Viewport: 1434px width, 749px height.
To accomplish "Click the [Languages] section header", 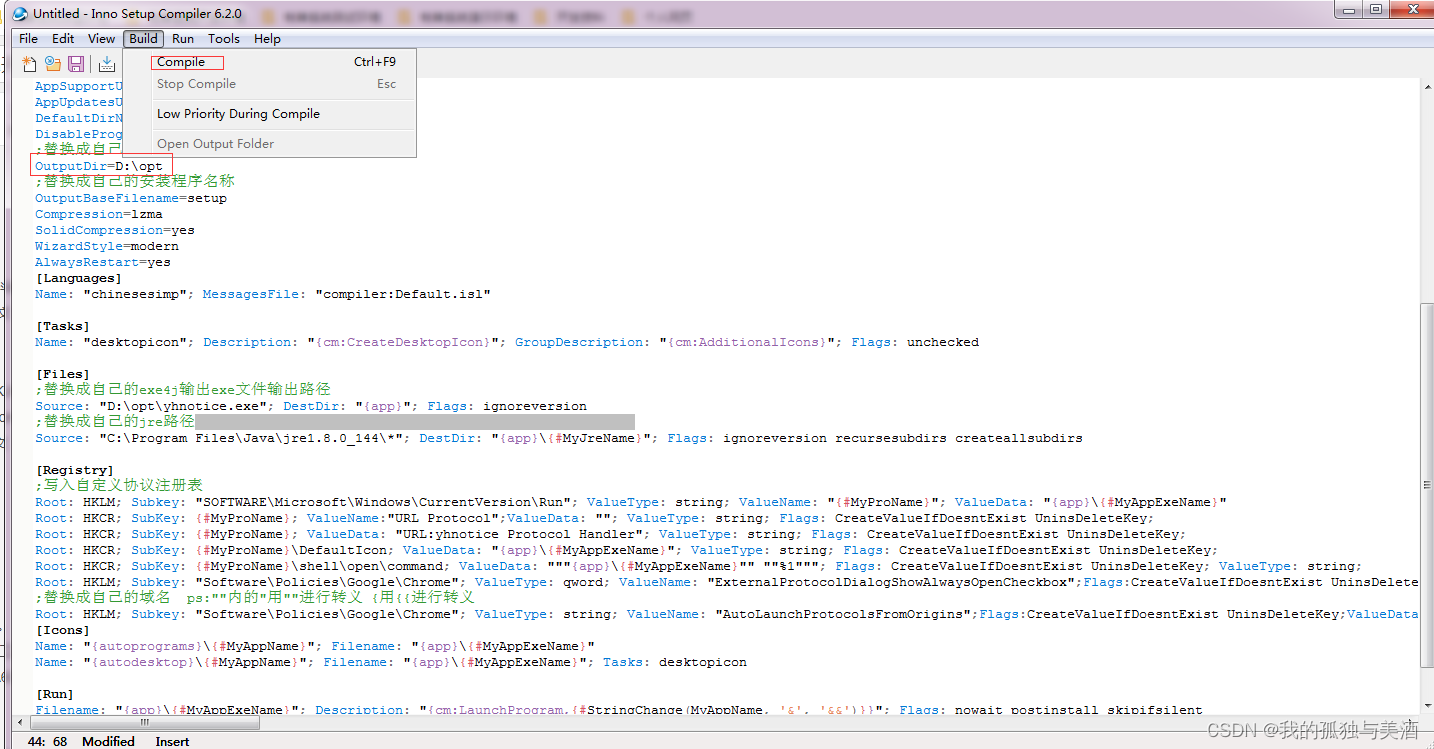I will click(79, 278).
